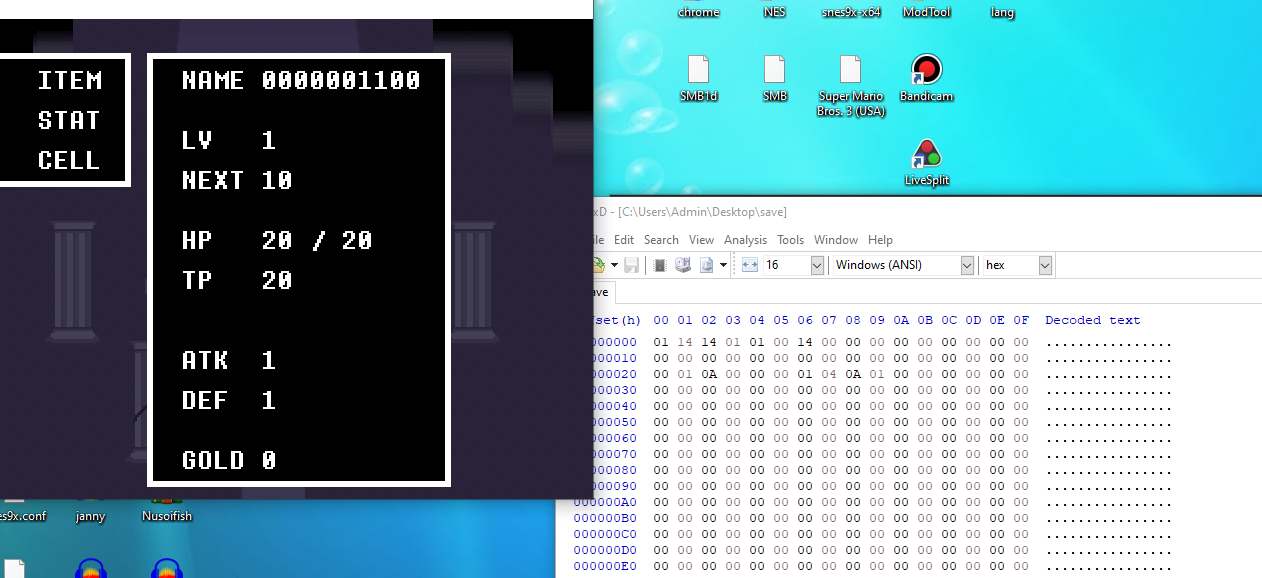Click the HP 20 / 20 line in game
Image resolution: width=1262 pixels, height=578 pixels.
pyautogui.click(x=277, y=240)
